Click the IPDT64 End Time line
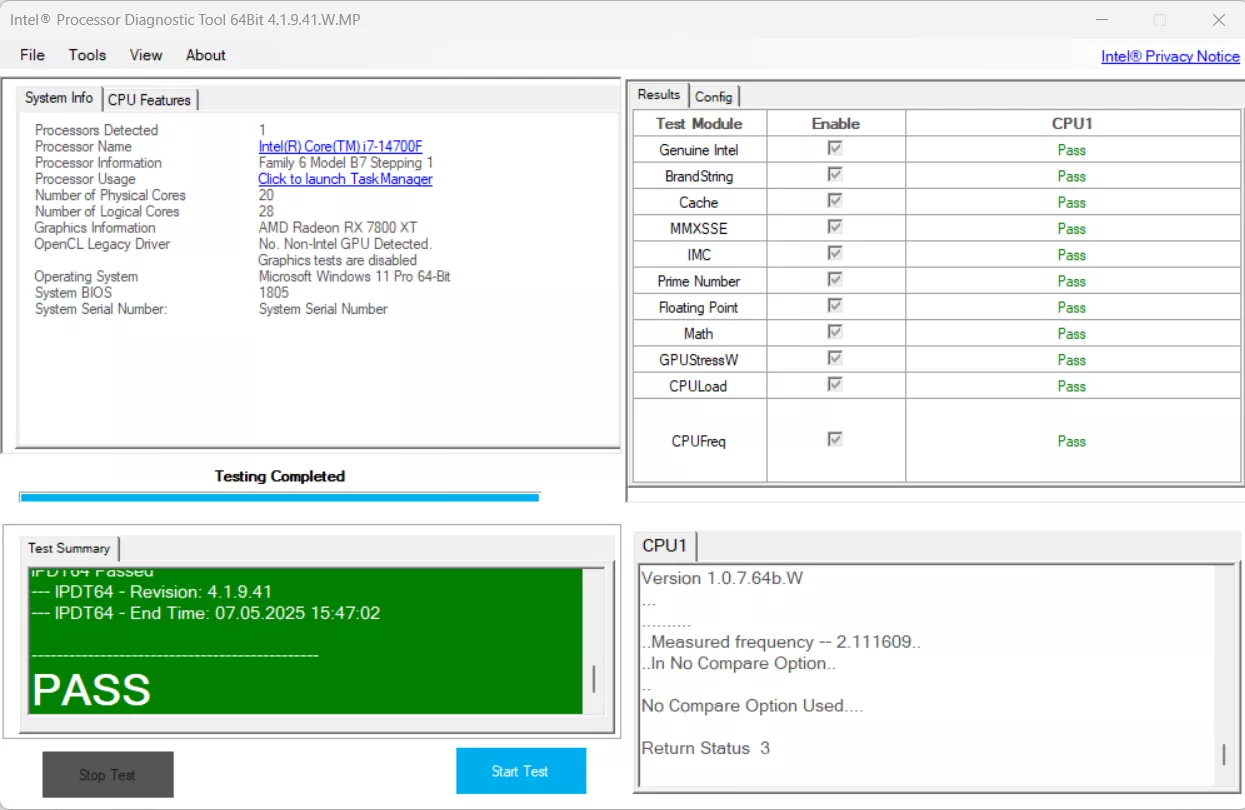Screen dimensions: 1245x810 coord(206,613)
